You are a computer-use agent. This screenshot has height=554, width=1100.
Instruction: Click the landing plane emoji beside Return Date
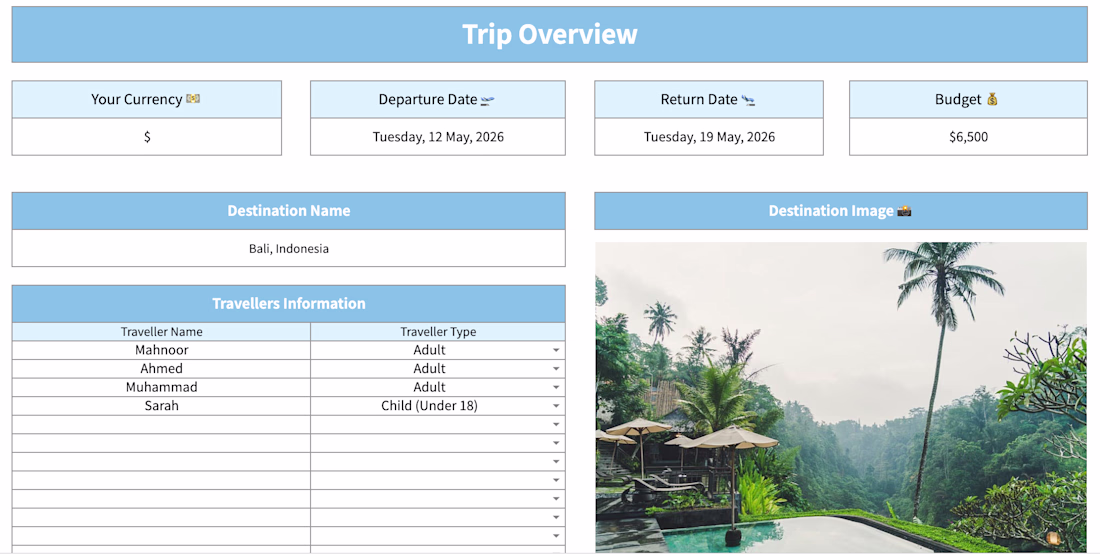point(748,100)
